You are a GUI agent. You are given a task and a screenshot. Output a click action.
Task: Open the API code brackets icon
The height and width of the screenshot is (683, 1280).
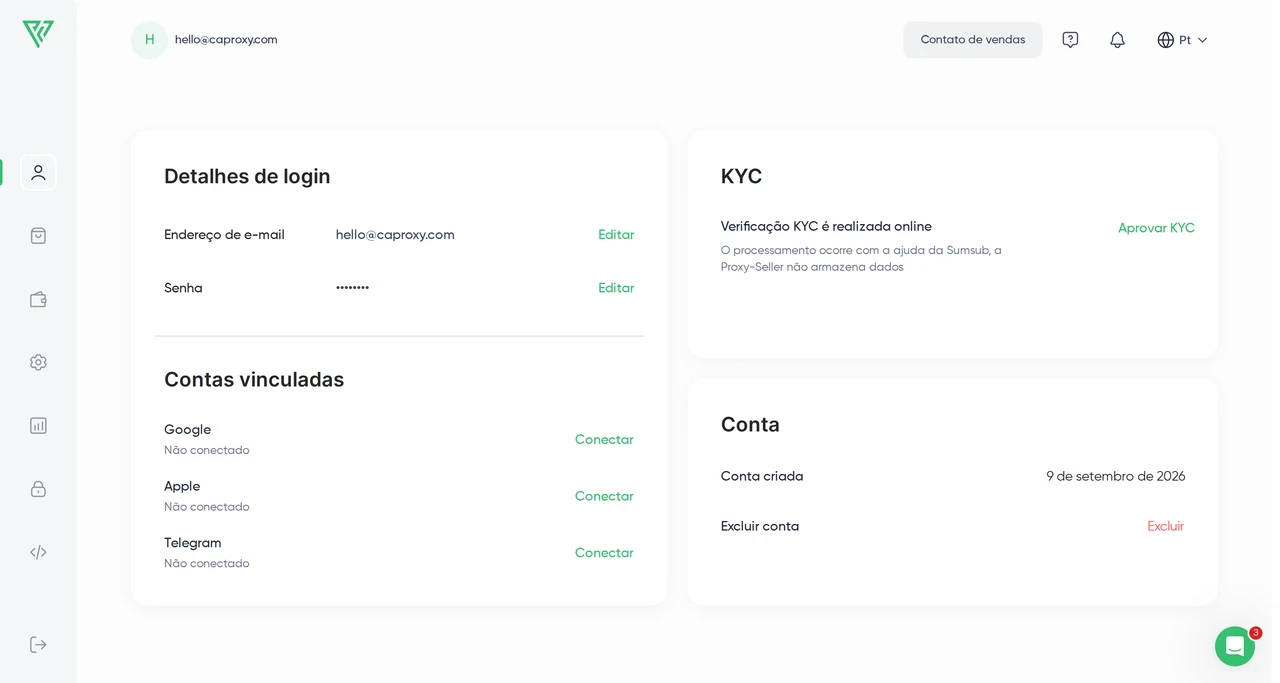click(x=38, y=552)
